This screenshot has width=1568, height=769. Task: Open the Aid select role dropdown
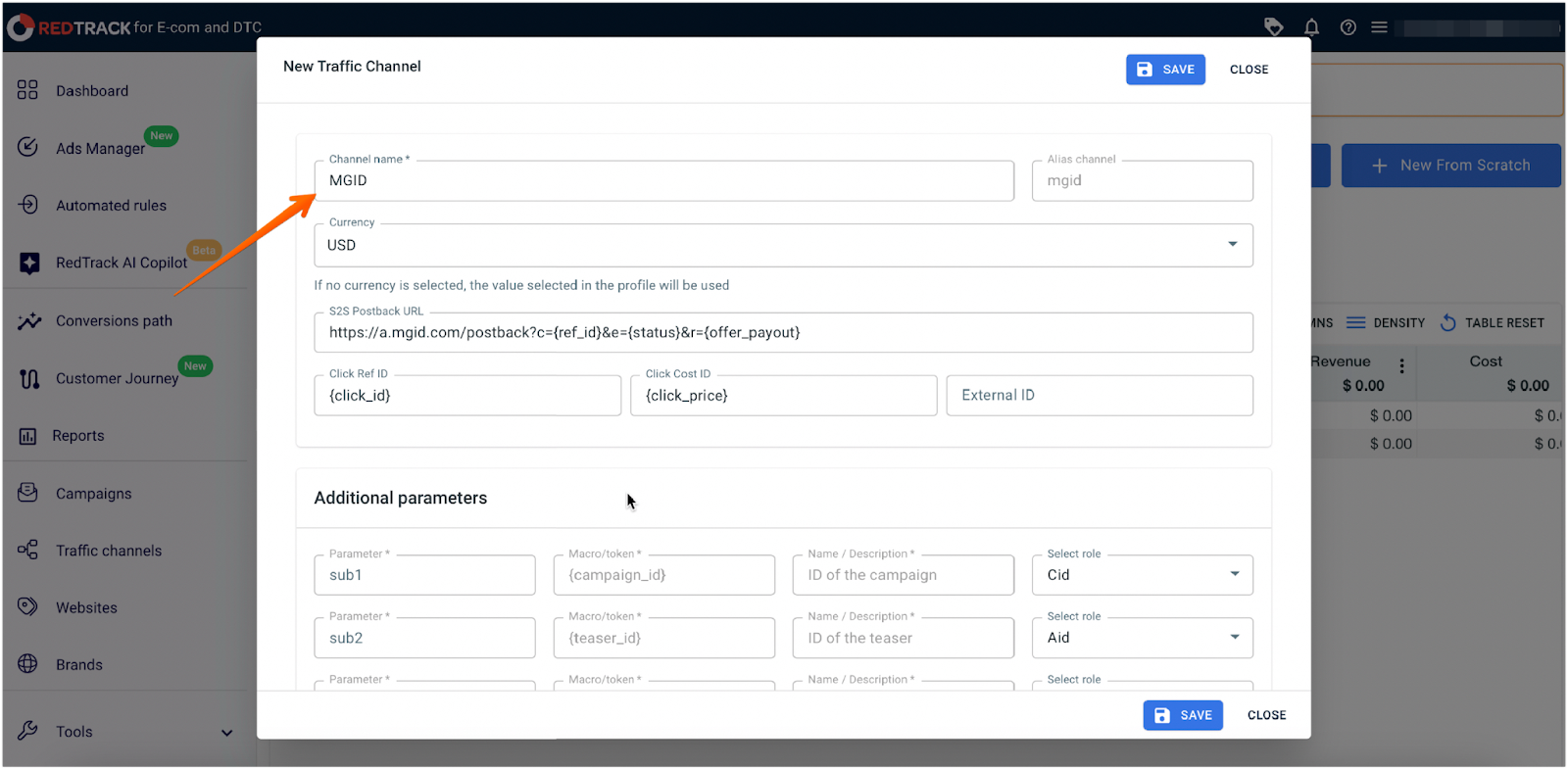coord(1234,638)
